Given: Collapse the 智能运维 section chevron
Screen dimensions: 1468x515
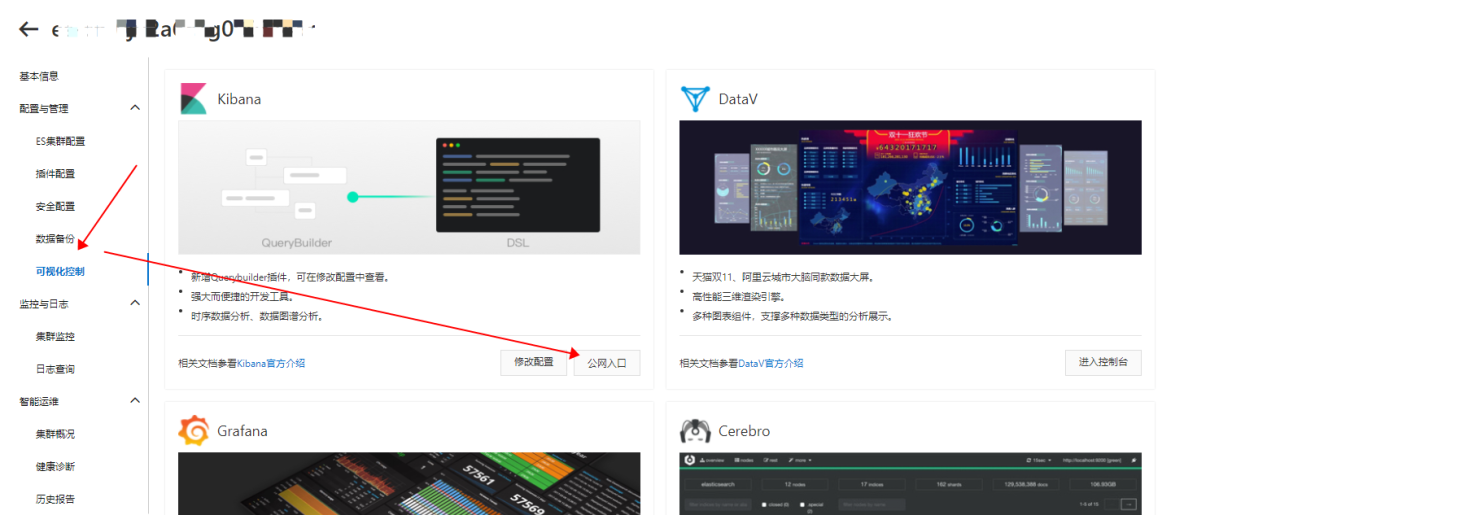Looking at the screenshot, I should (136, 401).
